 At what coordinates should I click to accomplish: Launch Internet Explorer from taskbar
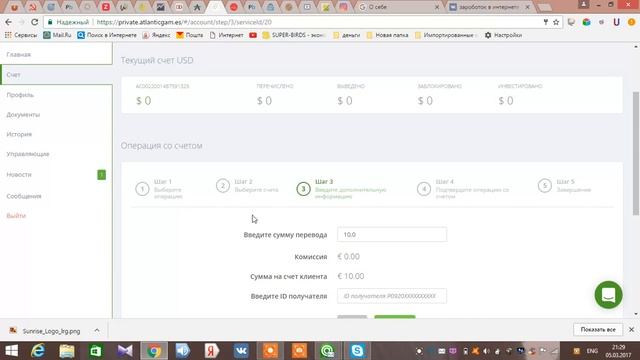38,351
